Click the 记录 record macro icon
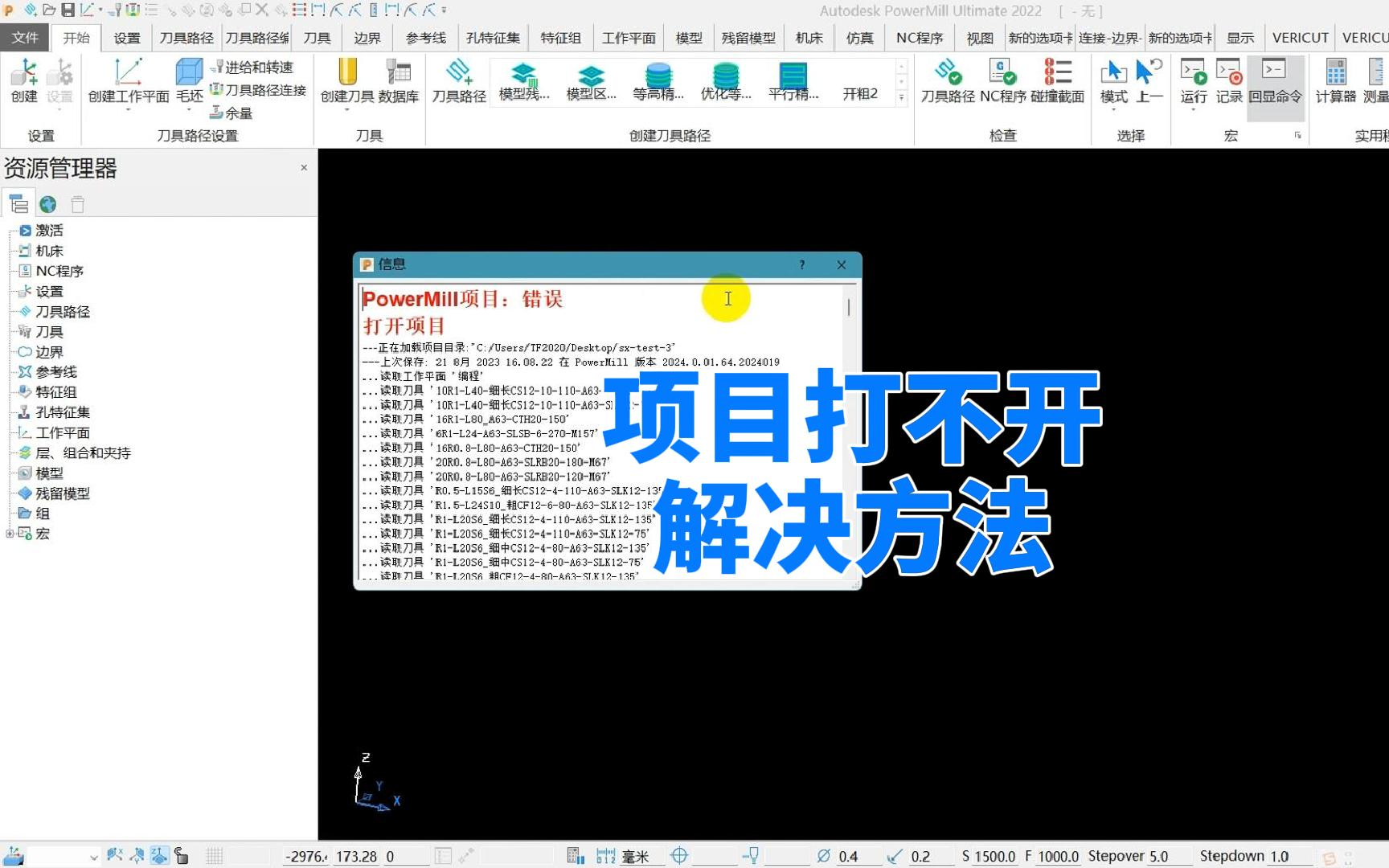Viewport: 1389px width, 868px height. click(x=1229, y=81)
